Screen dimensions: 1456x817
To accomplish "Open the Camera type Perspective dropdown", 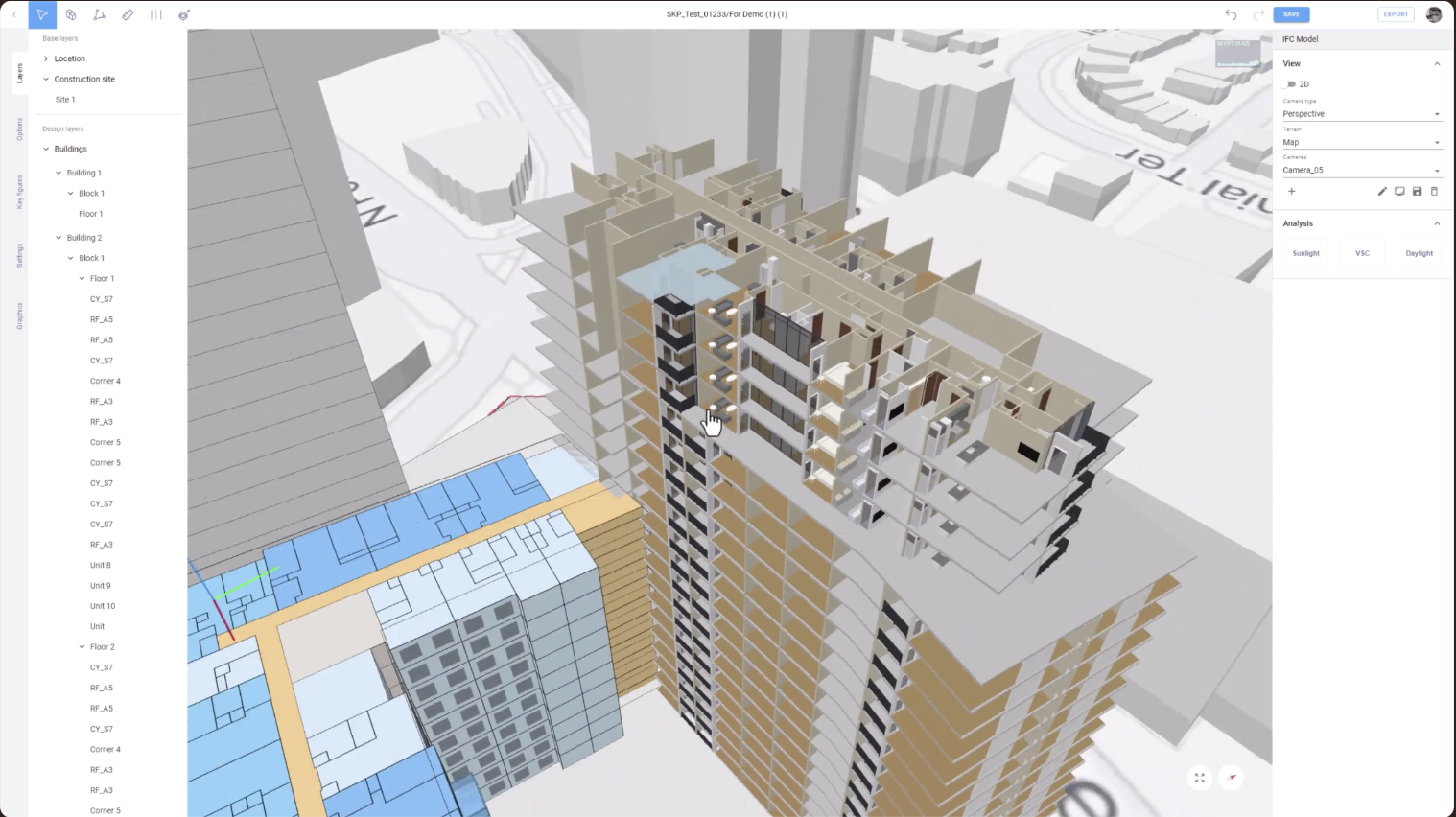I will [x=1361, y=114].
